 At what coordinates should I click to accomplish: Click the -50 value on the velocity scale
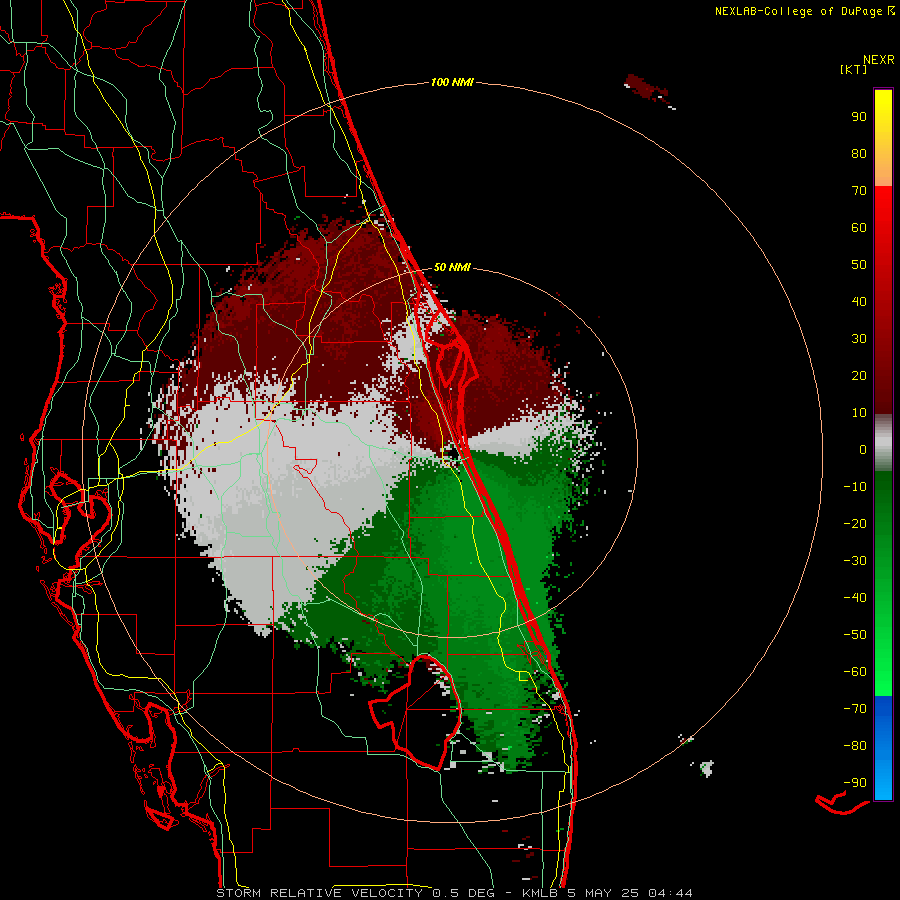click(x=855, y=635)
